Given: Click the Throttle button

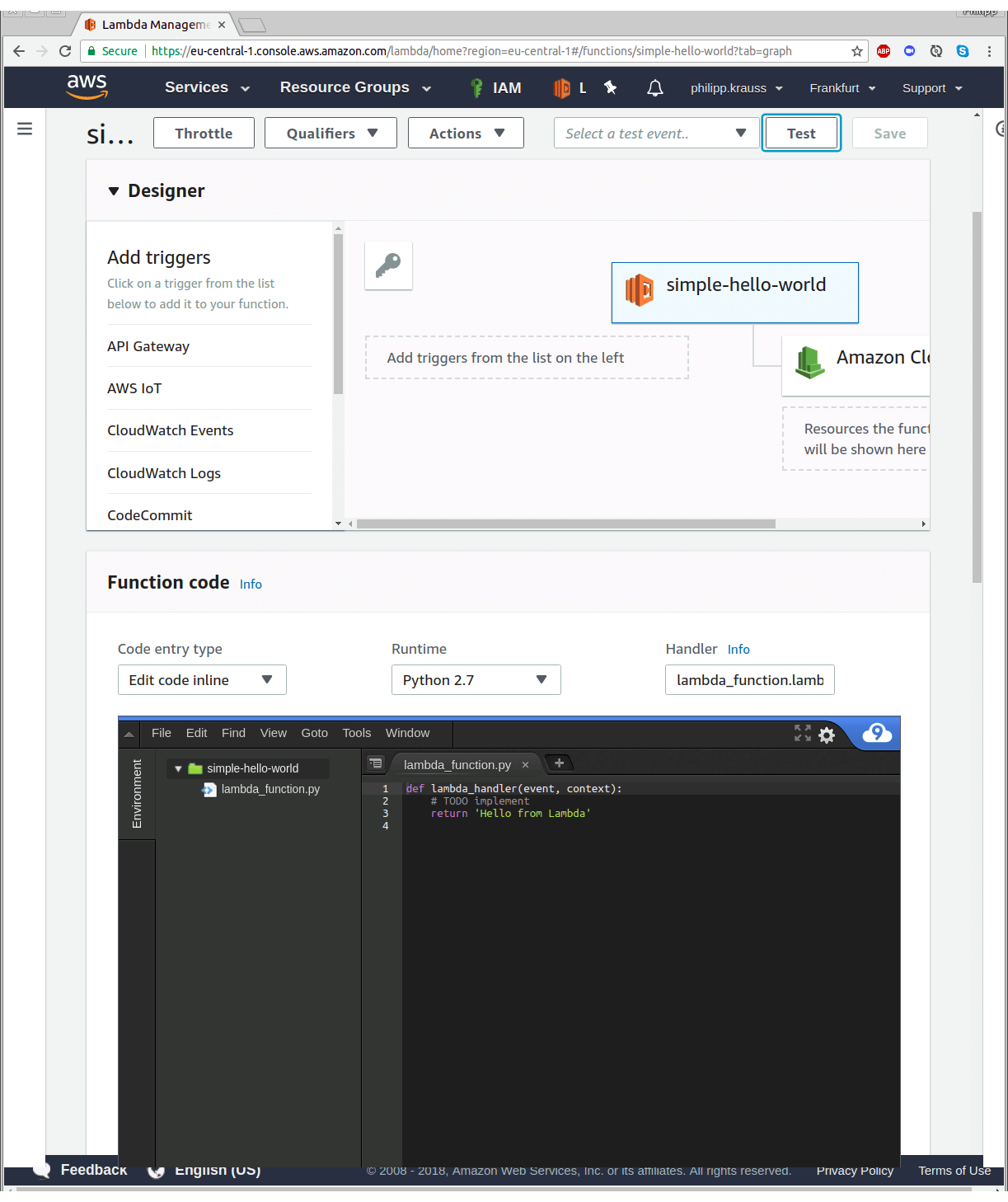Looking at the screenshot, I should [x=204, y=134].
